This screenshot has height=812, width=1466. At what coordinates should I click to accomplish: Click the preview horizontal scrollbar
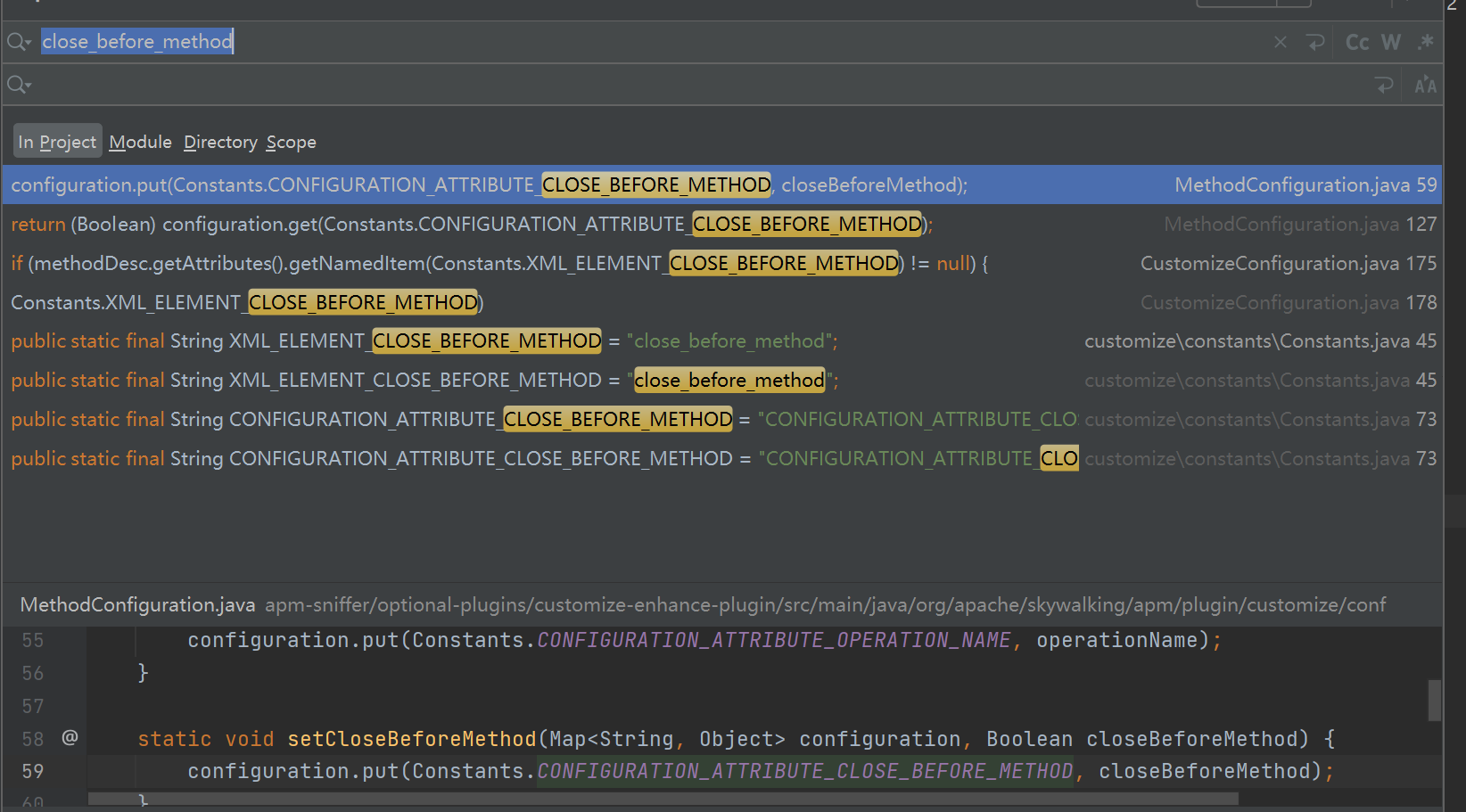tap(663, 799)
